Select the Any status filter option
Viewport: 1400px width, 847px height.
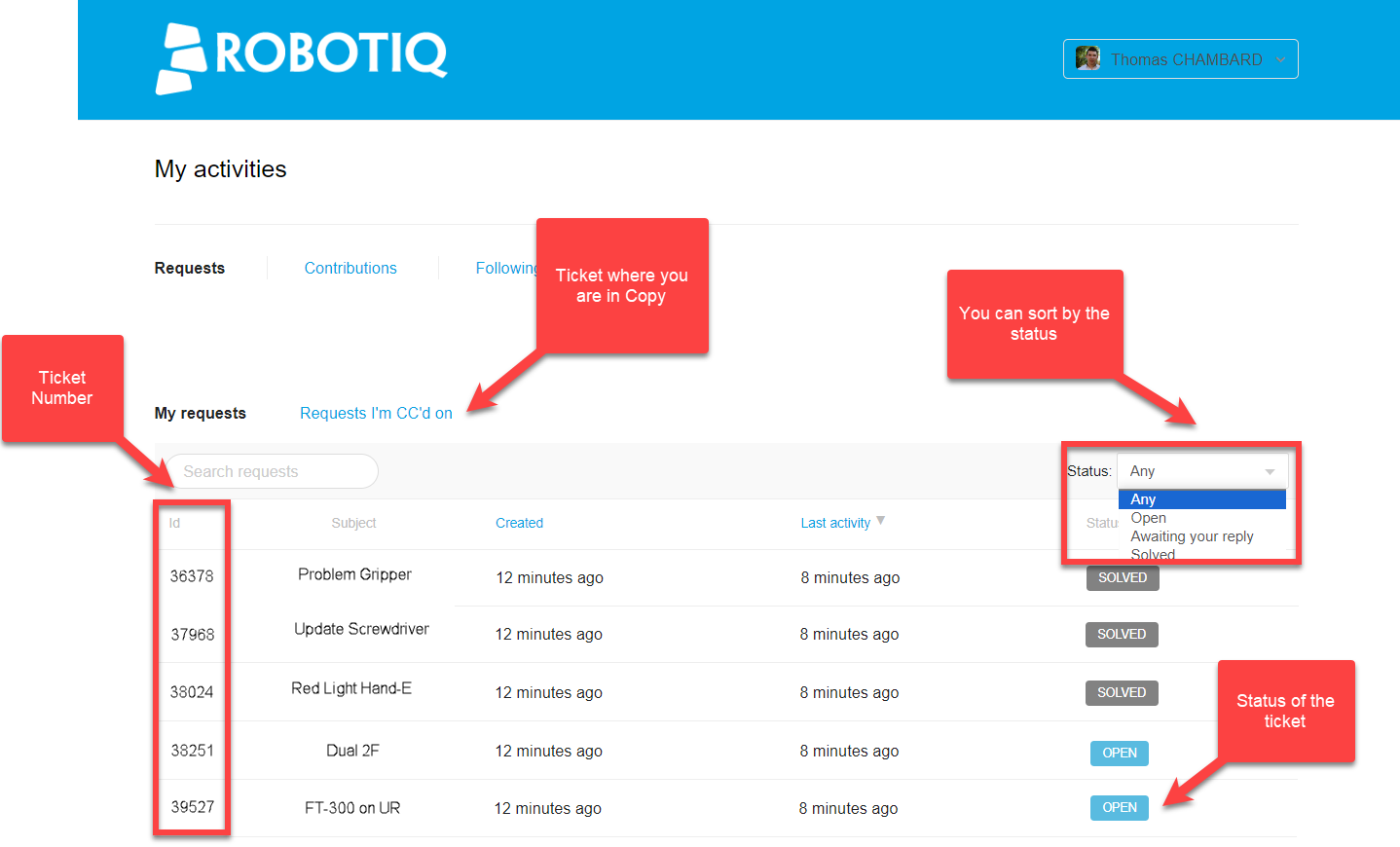[1143, 498]
